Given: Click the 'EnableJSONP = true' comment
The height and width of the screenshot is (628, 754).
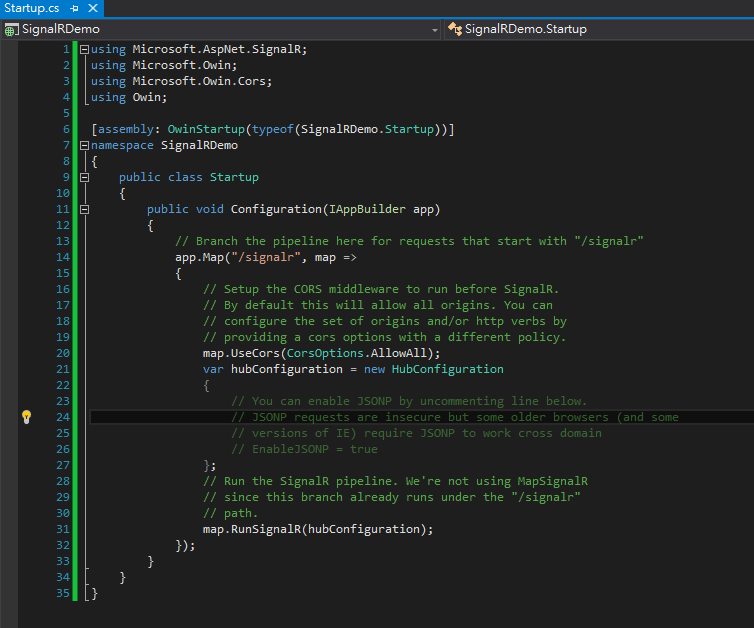Looking at the screenshot, I should pos(314,449).
